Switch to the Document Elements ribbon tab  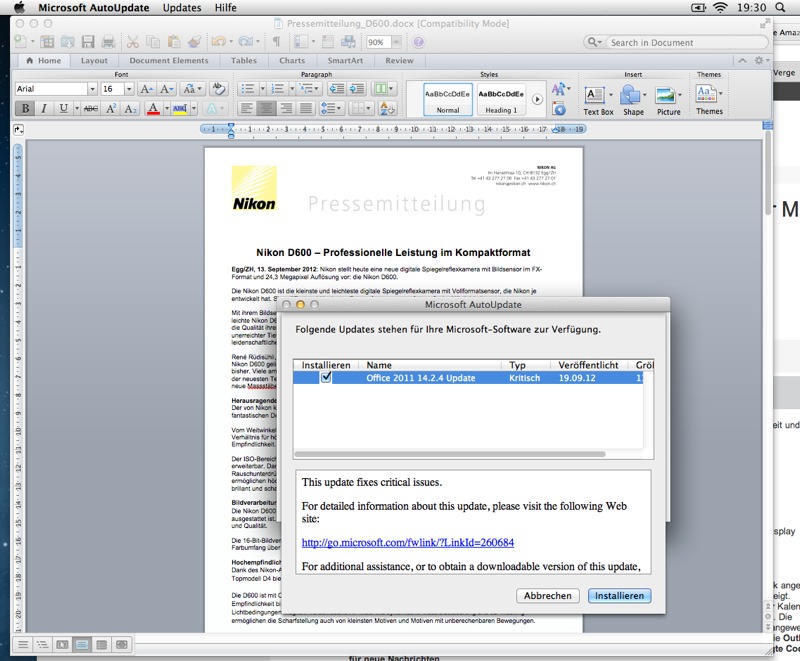pyautogui.click(x=169, y=61)
